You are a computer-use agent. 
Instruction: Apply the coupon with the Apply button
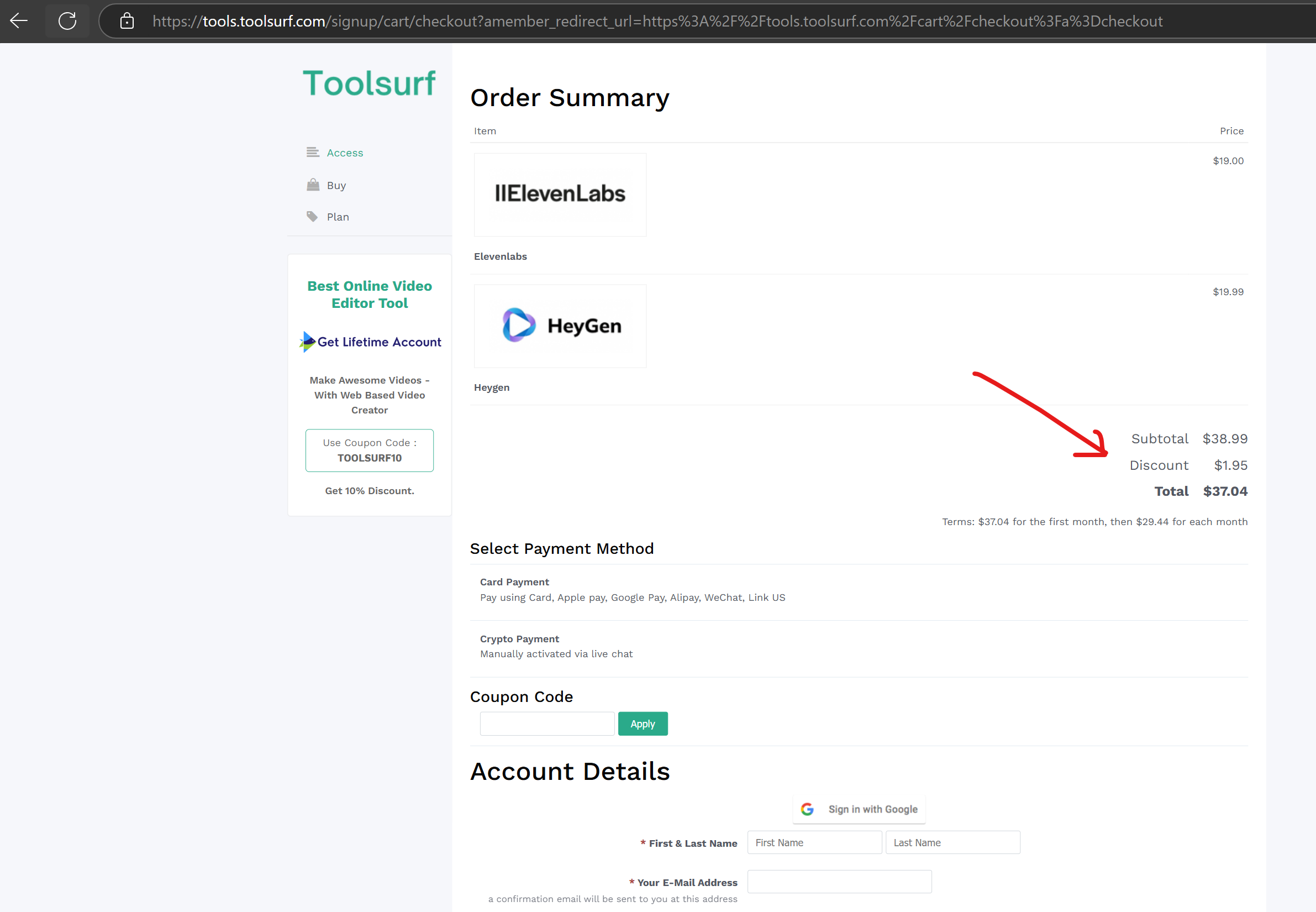pos(643,724)
